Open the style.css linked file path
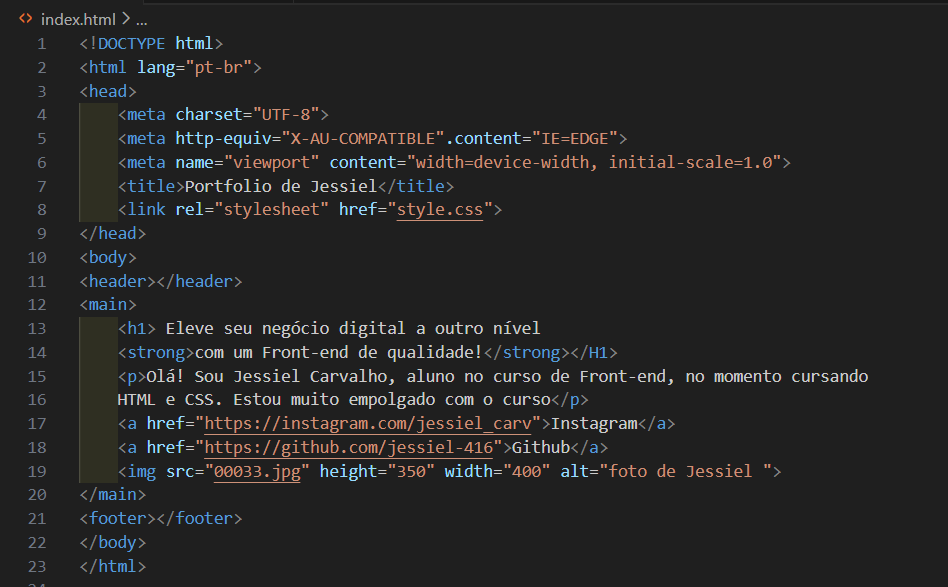The width and height of the screenshot is (948, 587). tap(440, 210)
